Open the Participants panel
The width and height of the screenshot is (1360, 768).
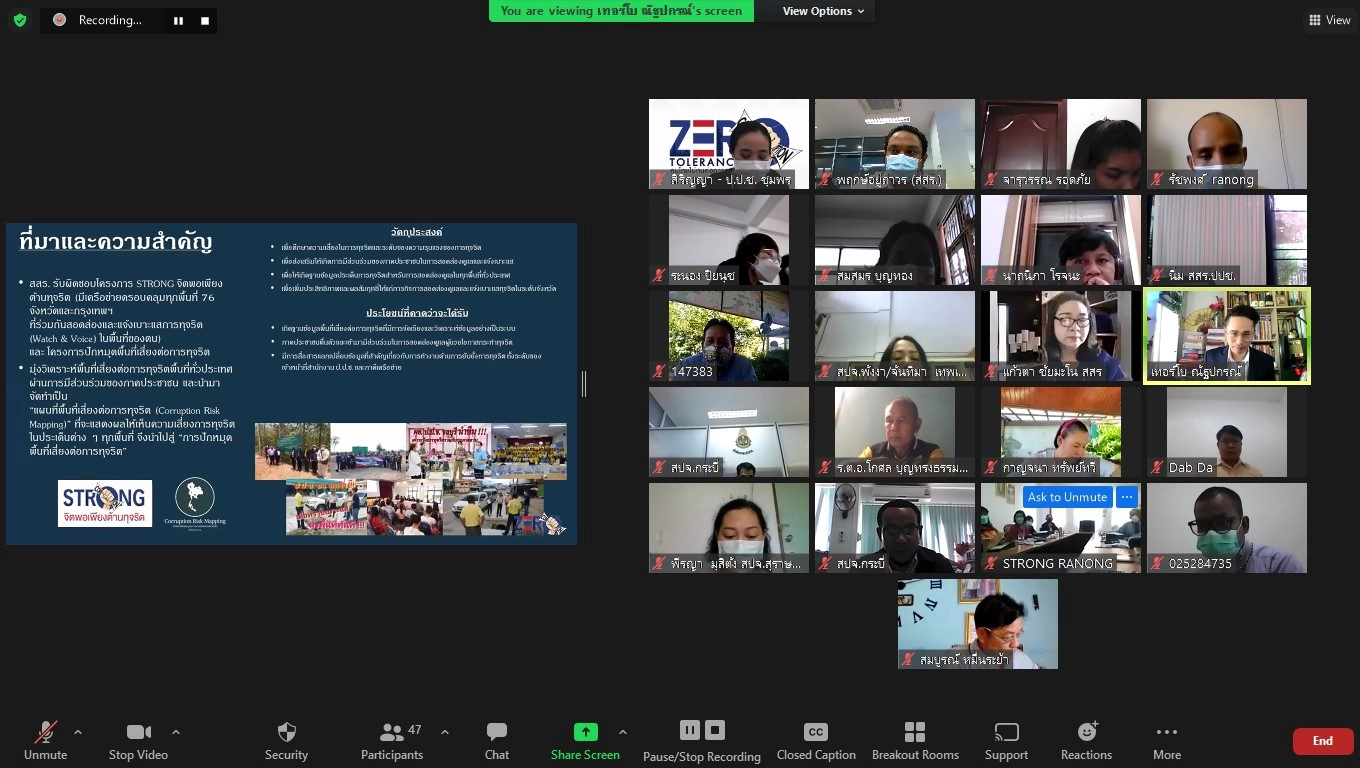coord(392,733)
